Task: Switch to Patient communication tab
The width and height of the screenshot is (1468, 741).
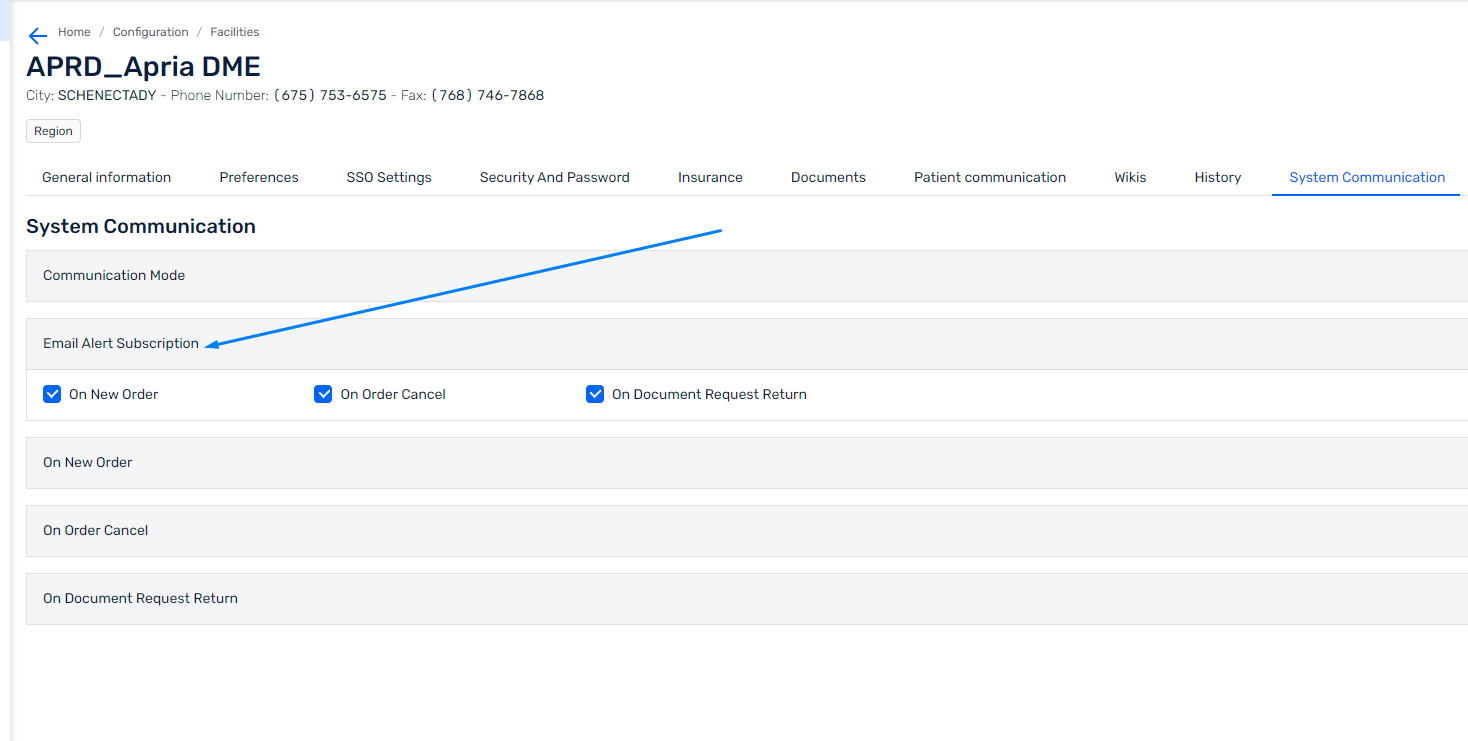Action: (990, 177)
